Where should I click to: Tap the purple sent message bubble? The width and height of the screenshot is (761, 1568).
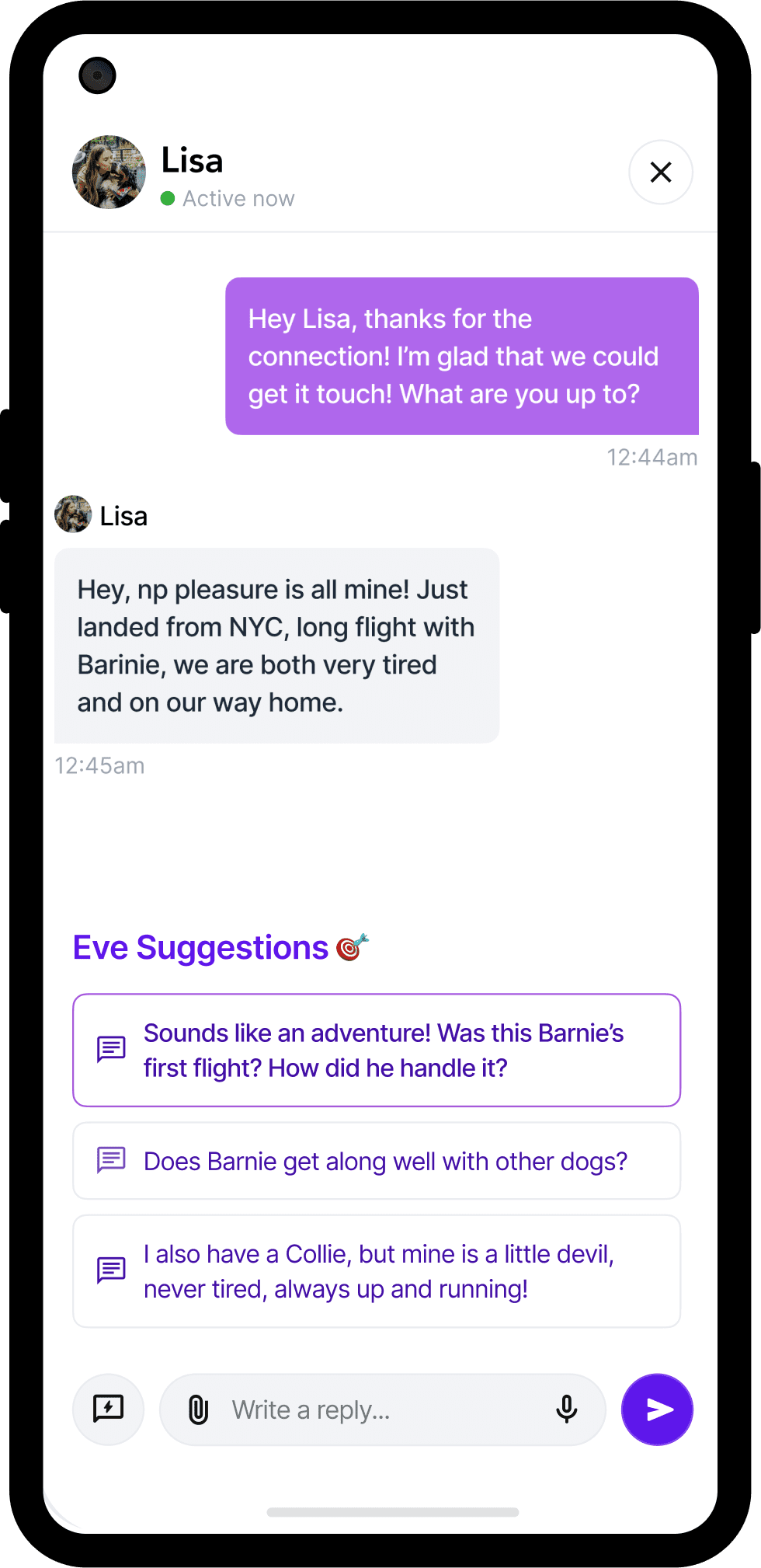[x=462, y=356]
